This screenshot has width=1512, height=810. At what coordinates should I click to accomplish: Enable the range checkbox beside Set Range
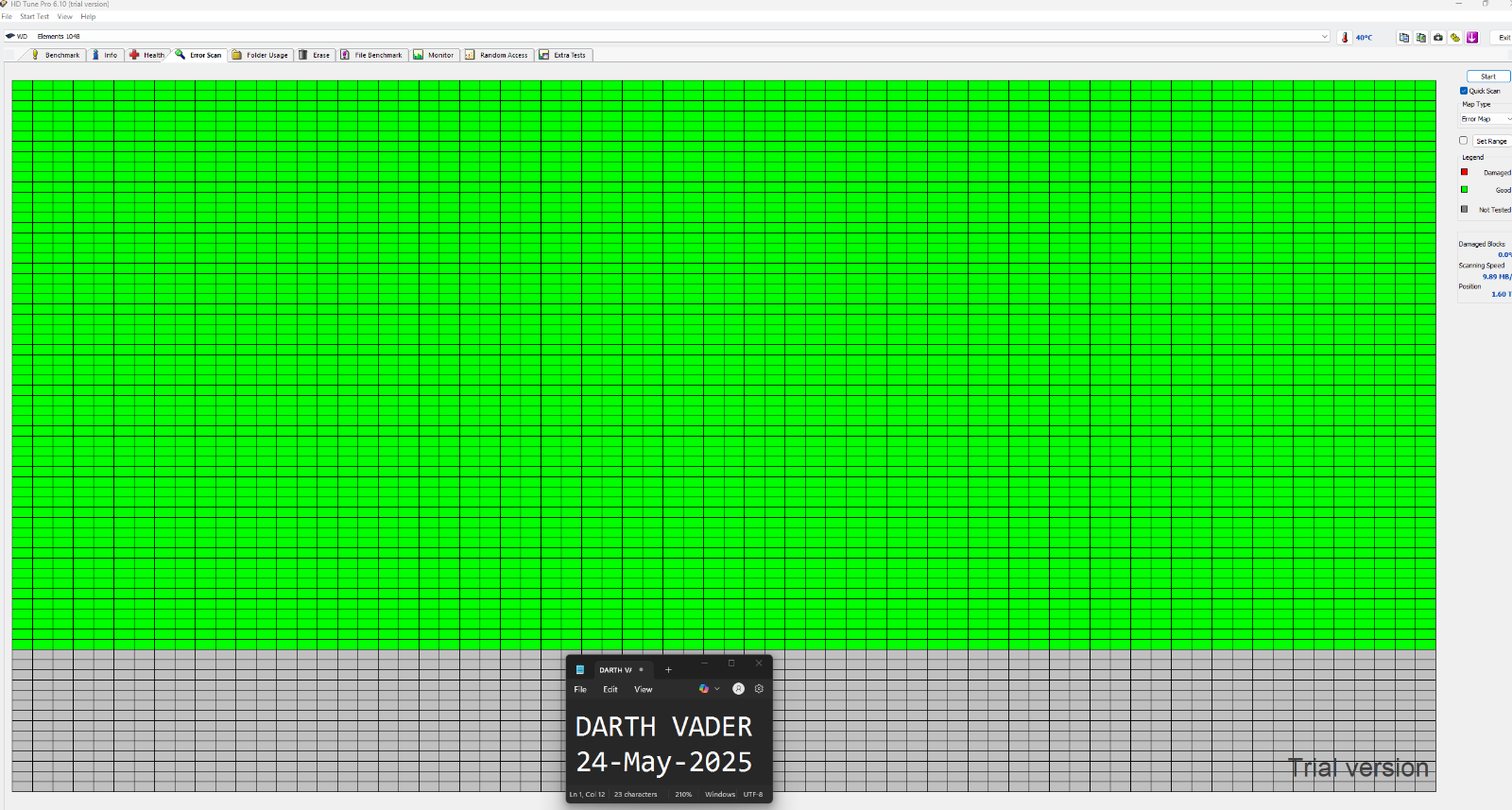coord(1464,141)
